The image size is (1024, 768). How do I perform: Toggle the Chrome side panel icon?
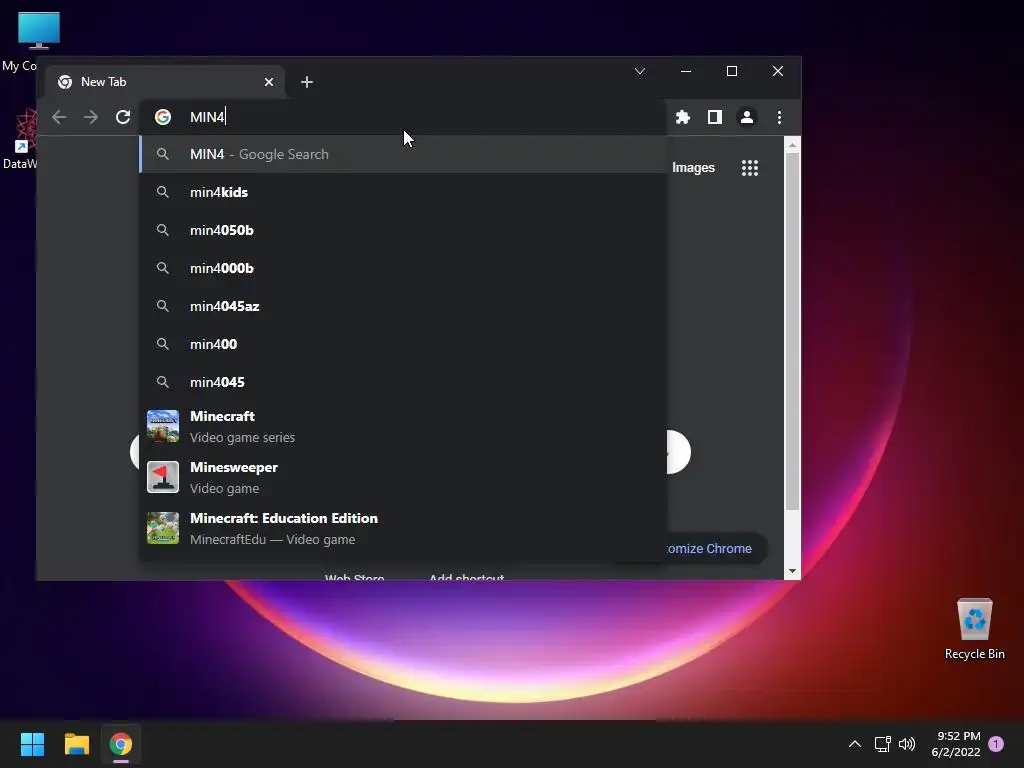point(714,117)
